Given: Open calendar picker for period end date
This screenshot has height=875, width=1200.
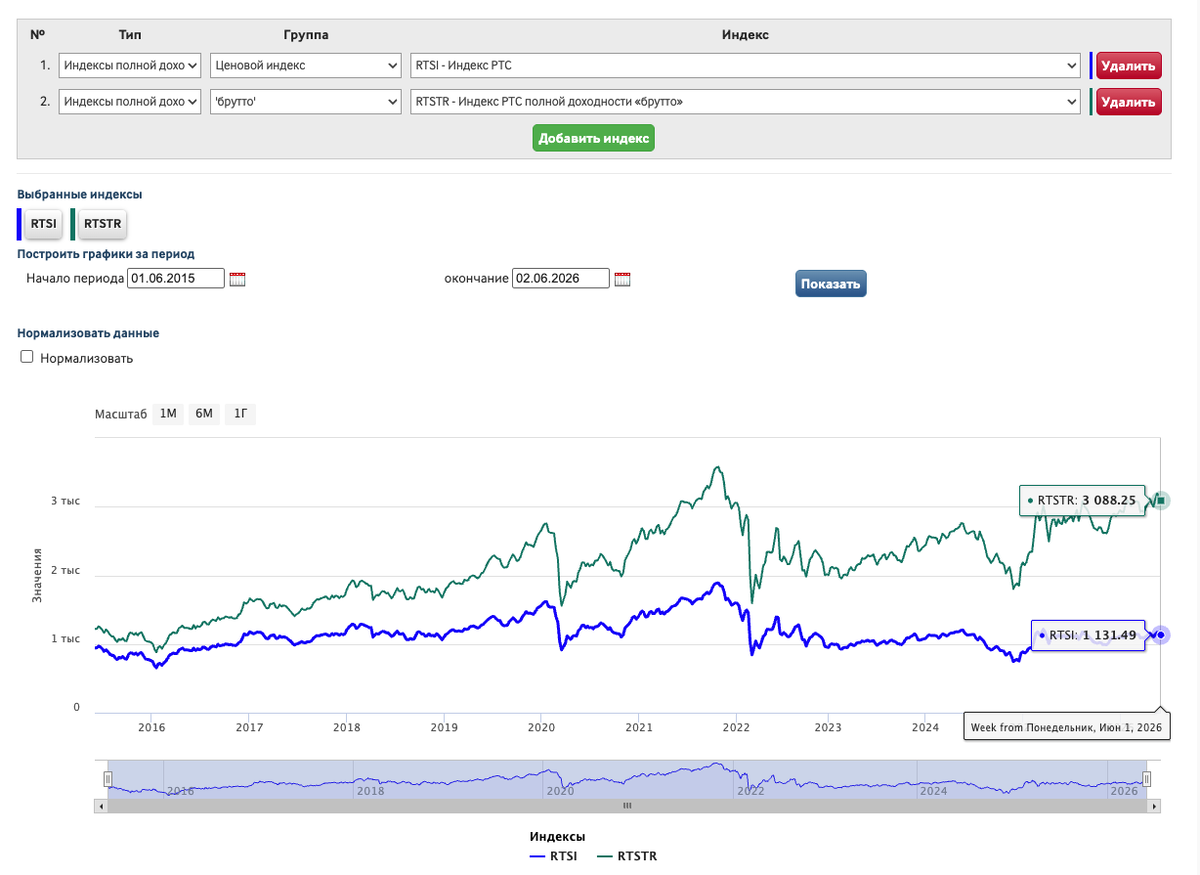Looking at the screenshot, I should coord(622,279).
